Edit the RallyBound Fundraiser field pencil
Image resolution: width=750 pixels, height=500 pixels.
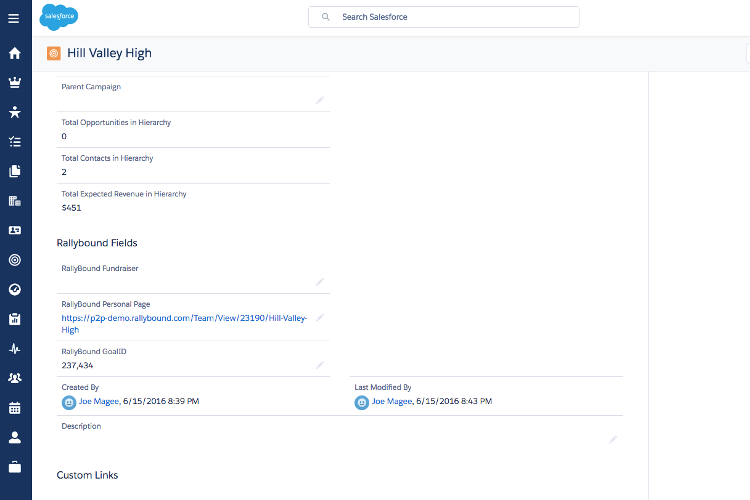tap(320, 282)
